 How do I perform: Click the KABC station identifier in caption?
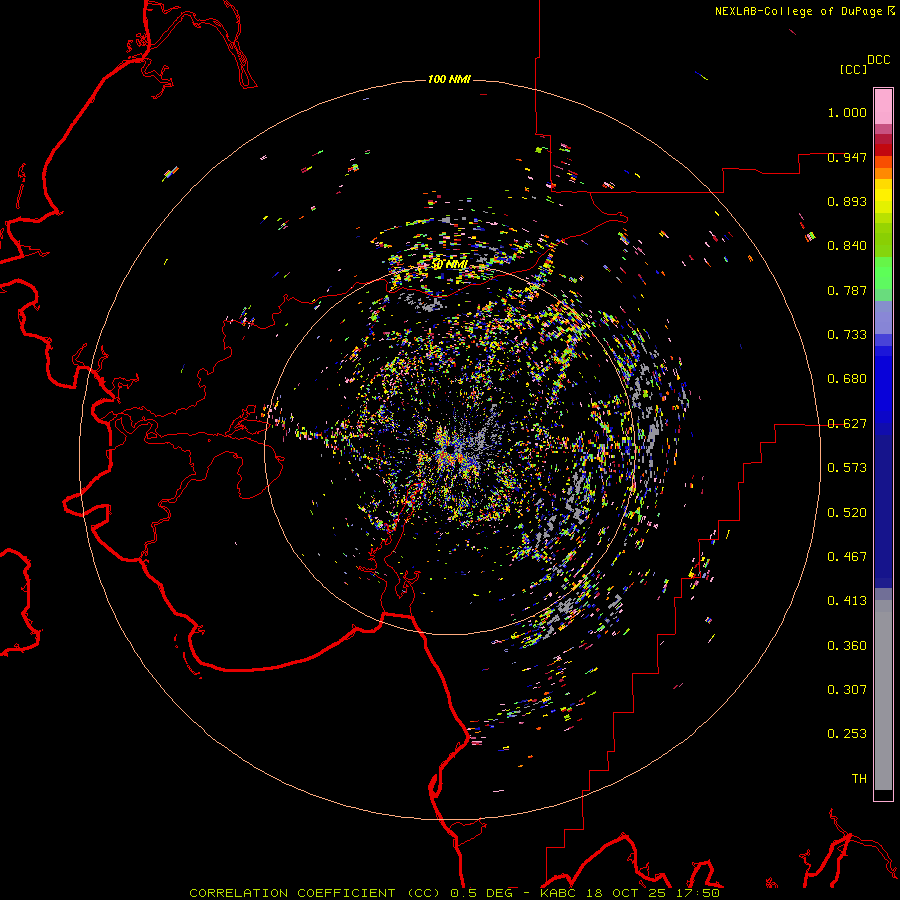coord(560,893)
